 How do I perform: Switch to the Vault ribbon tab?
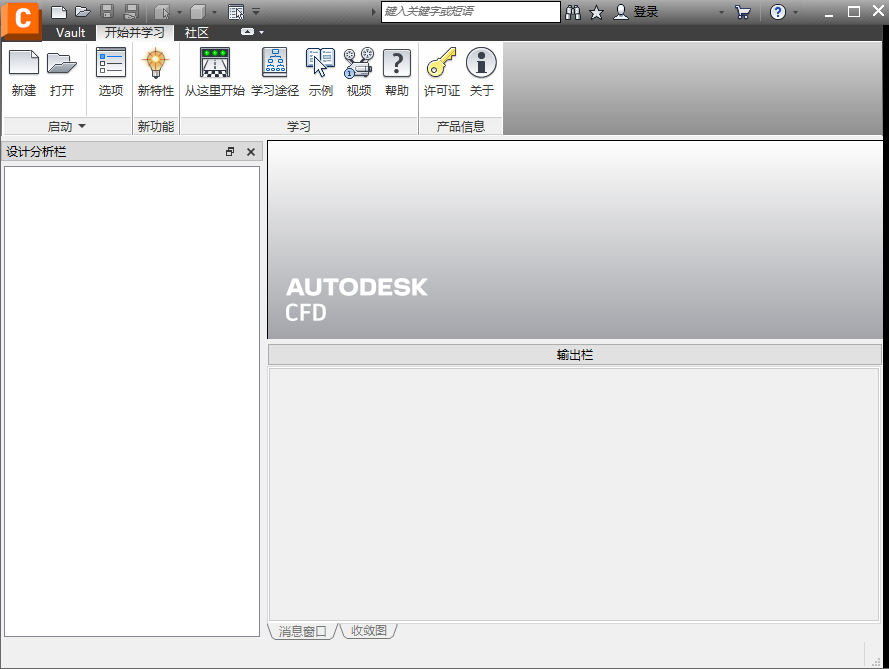pyautogui.click(x=70, y=32)
